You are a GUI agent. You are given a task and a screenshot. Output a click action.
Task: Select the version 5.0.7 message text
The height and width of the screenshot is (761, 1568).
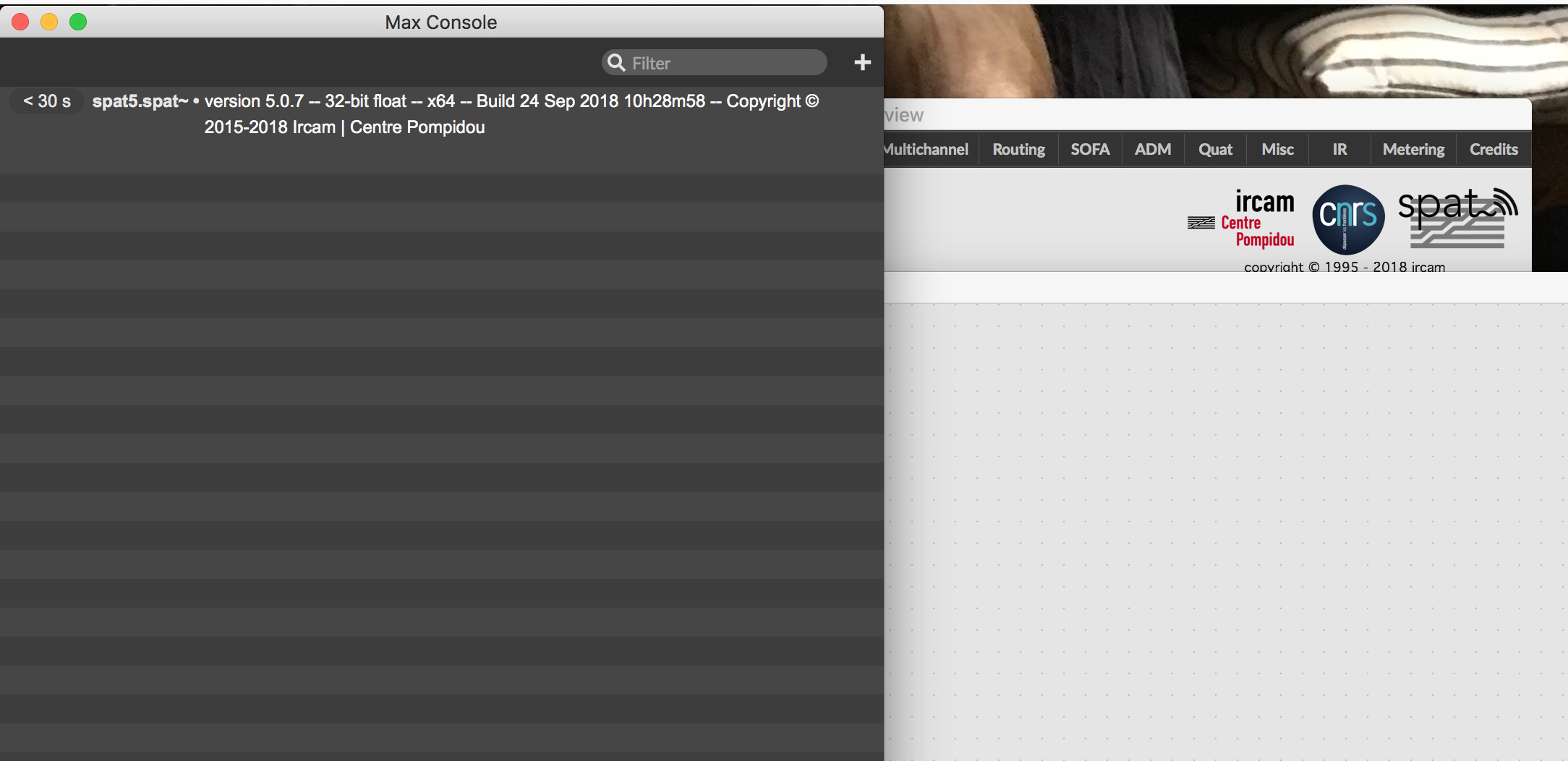click(x=511, y=114)
